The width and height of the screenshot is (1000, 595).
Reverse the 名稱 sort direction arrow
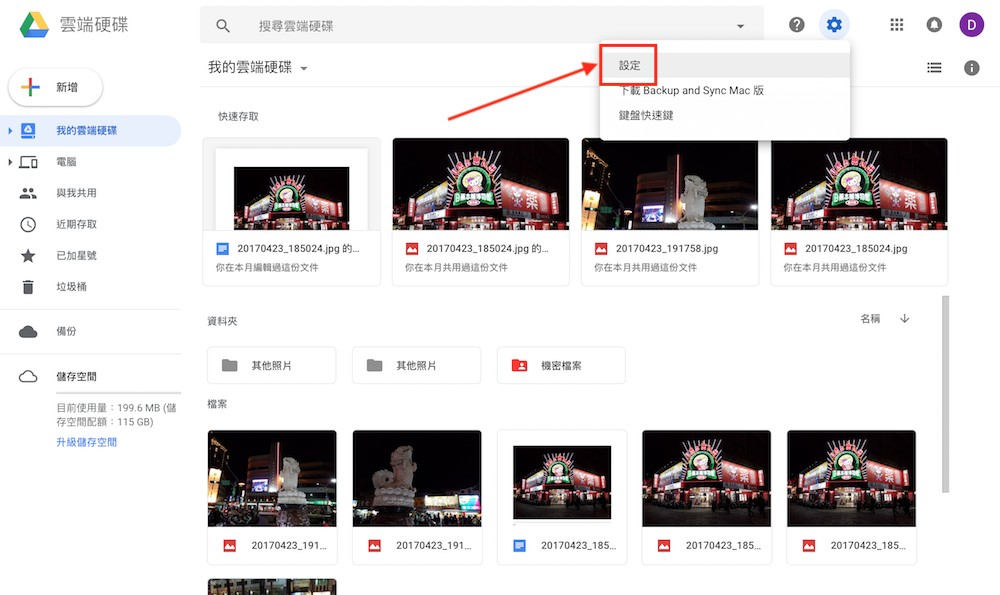tap(905, 317)
